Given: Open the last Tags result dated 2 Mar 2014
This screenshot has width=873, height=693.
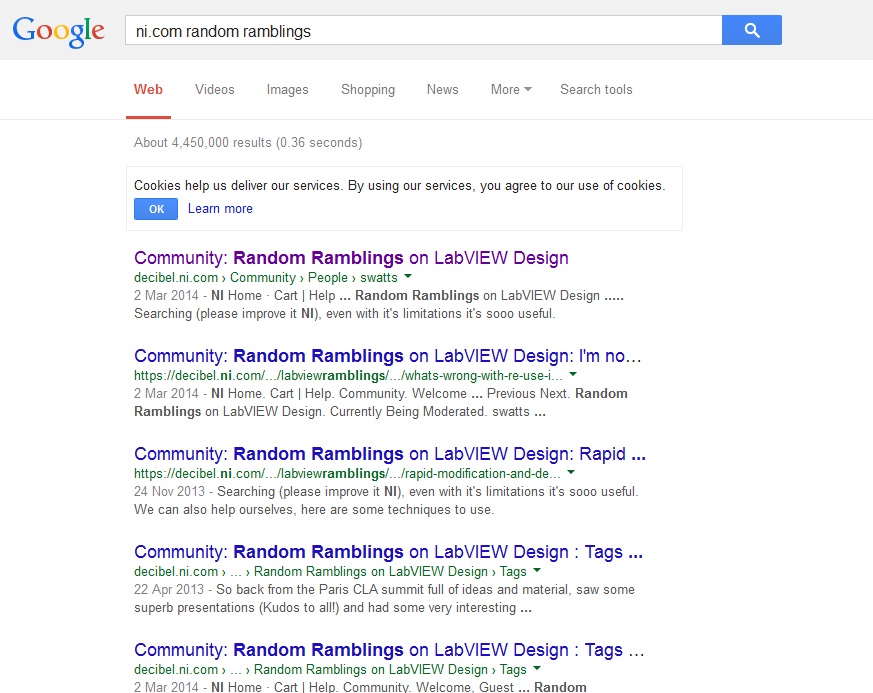Looking at the screenshot, I should tap(389, 650).
